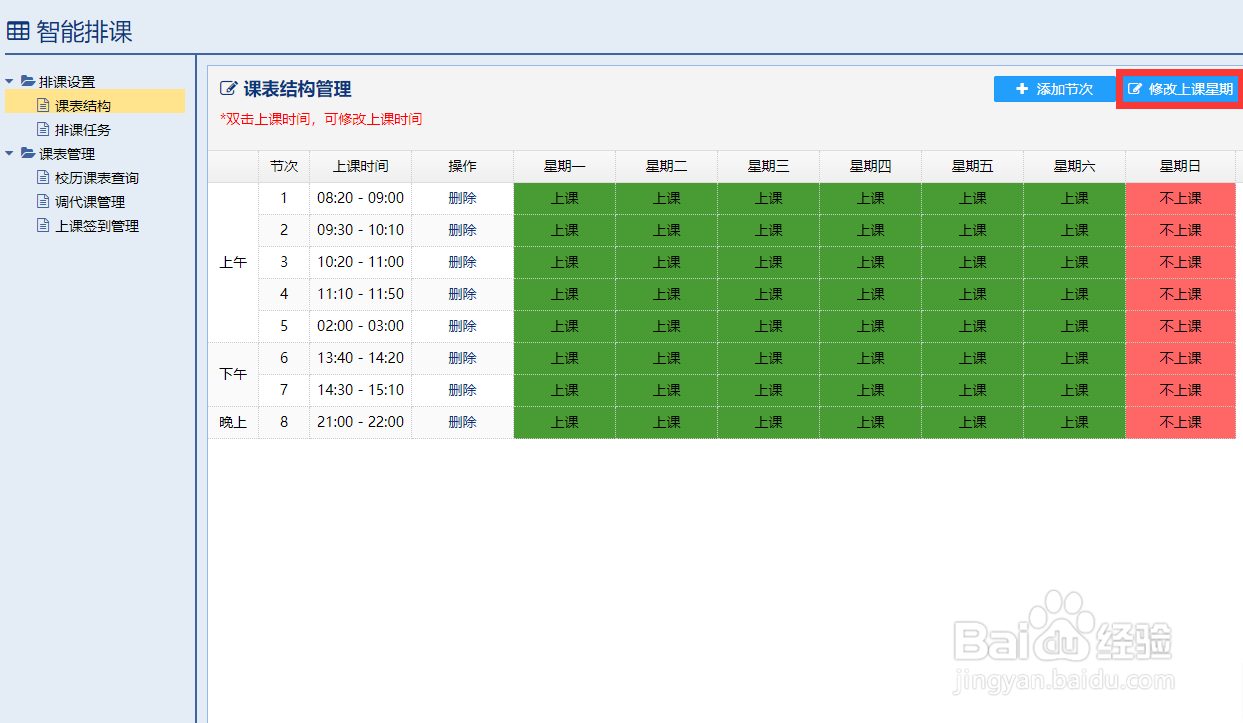Click the 修改上课星期 button

pyautogui.click(x=1180, y=89)
